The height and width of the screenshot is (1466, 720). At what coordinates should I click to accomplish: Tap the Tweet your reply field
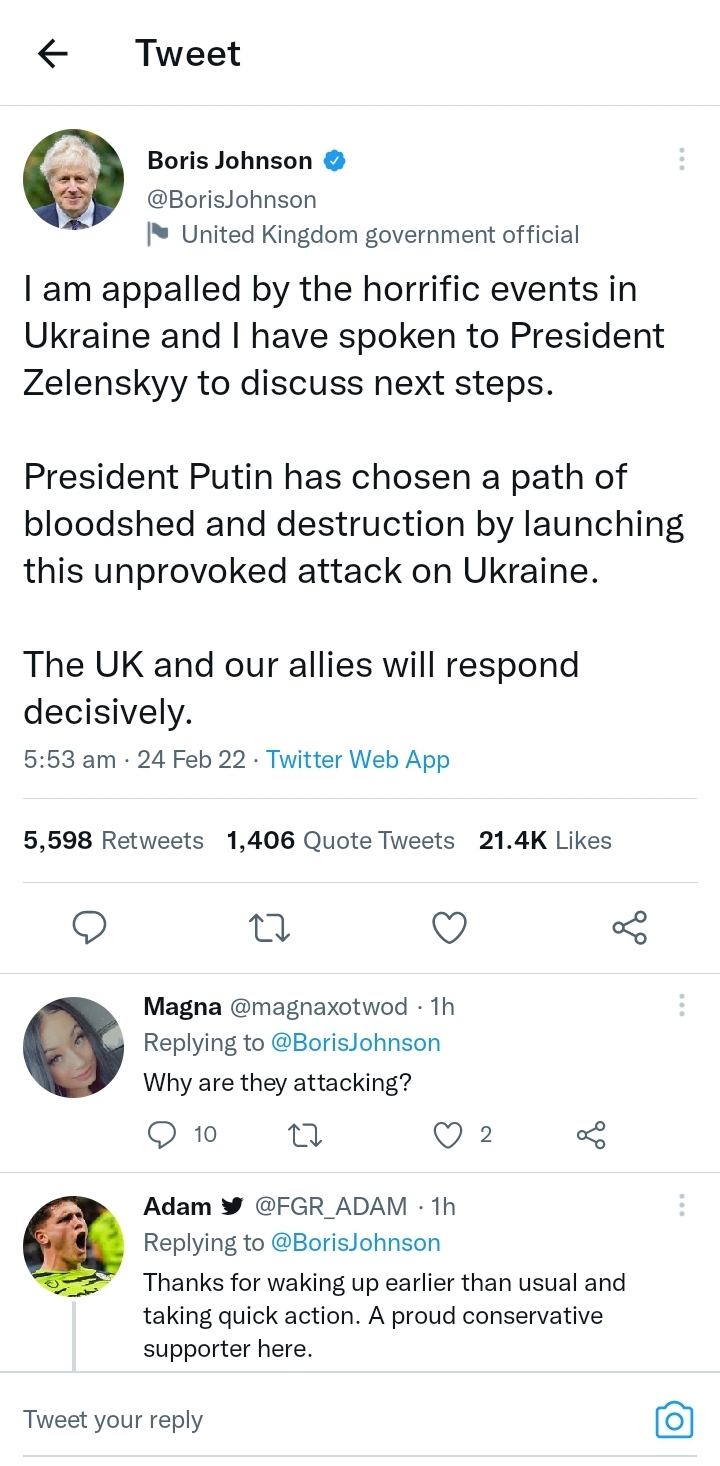[300, 1420]
